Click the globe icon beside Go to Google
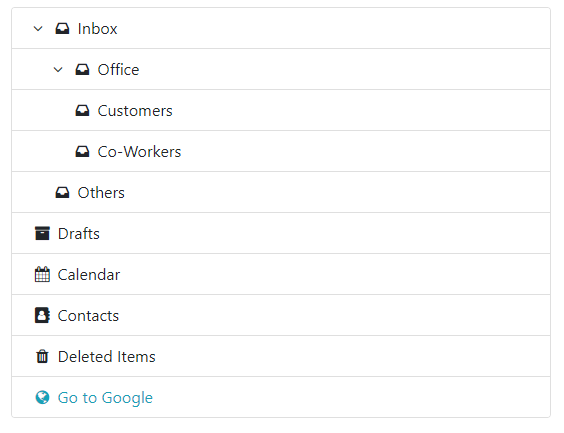This screenshot has width=564, height=433. pos(42,397)
